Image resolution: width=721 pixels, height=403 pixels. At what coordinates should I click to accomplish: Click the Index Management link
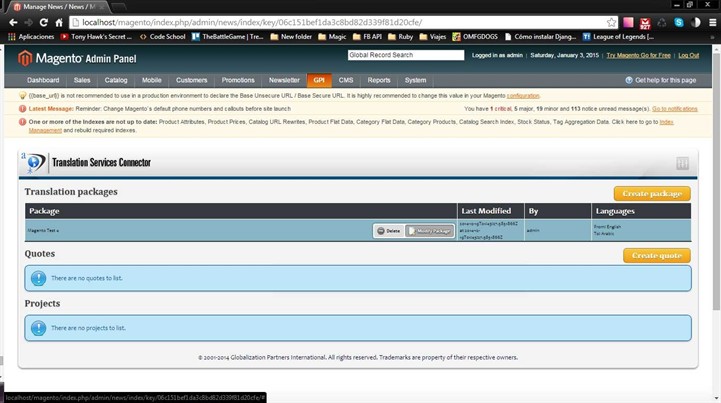45,130
